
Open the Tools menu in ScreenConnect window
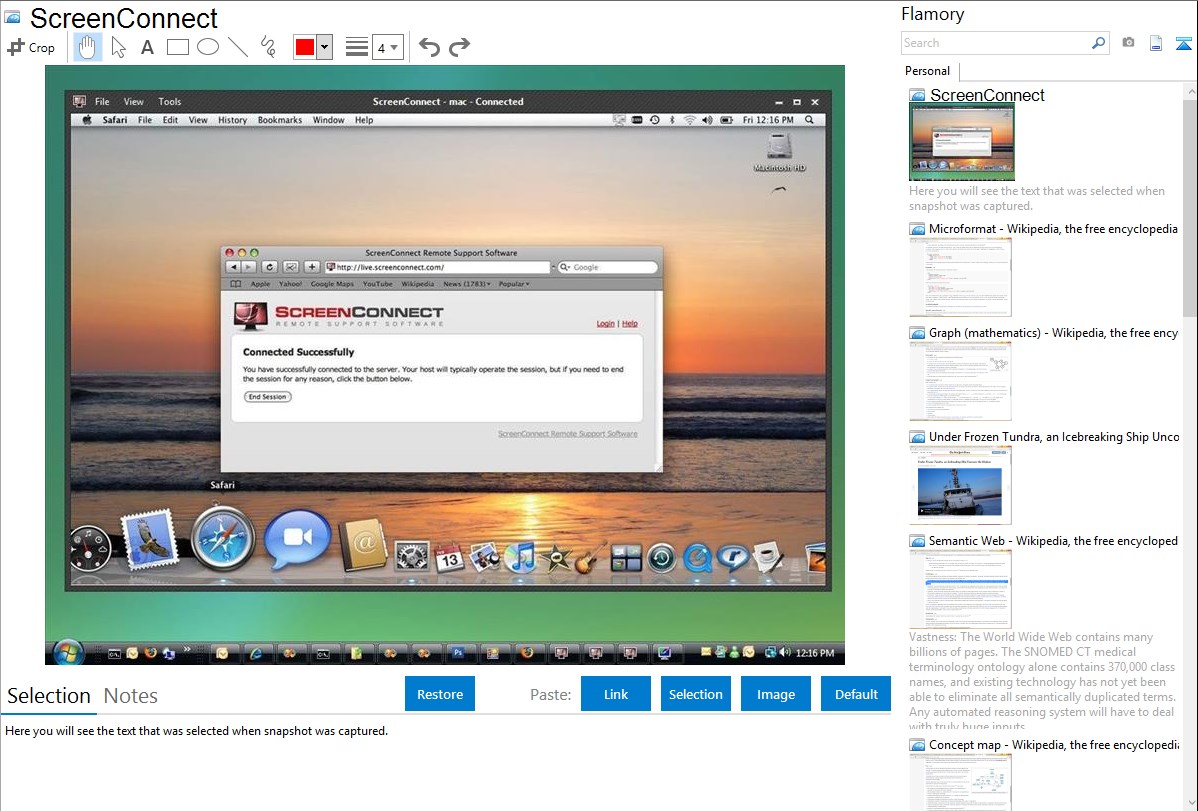(x=170, y=102)
